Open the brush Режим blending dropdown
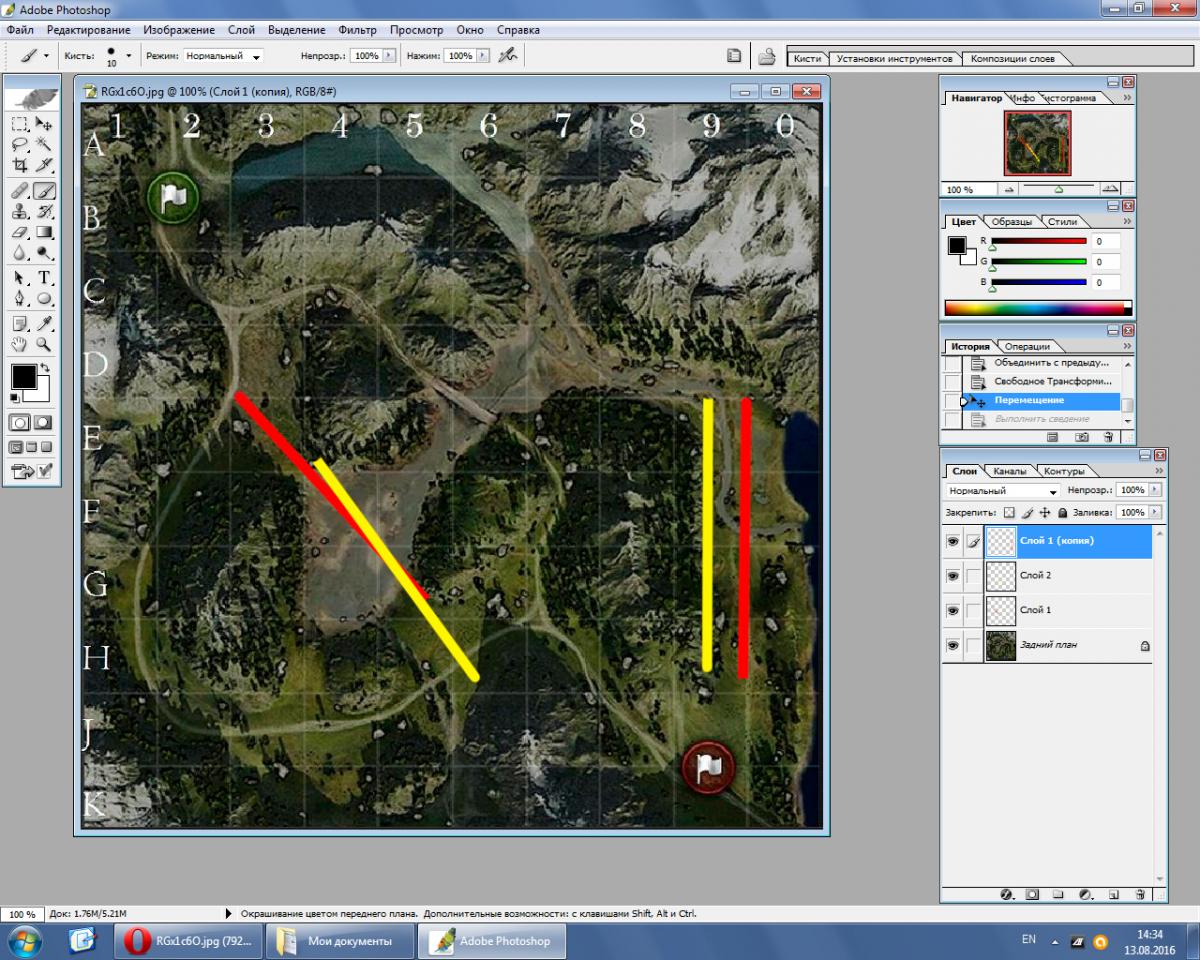The height and width of the screenshot is (960, 1200). 224,57
